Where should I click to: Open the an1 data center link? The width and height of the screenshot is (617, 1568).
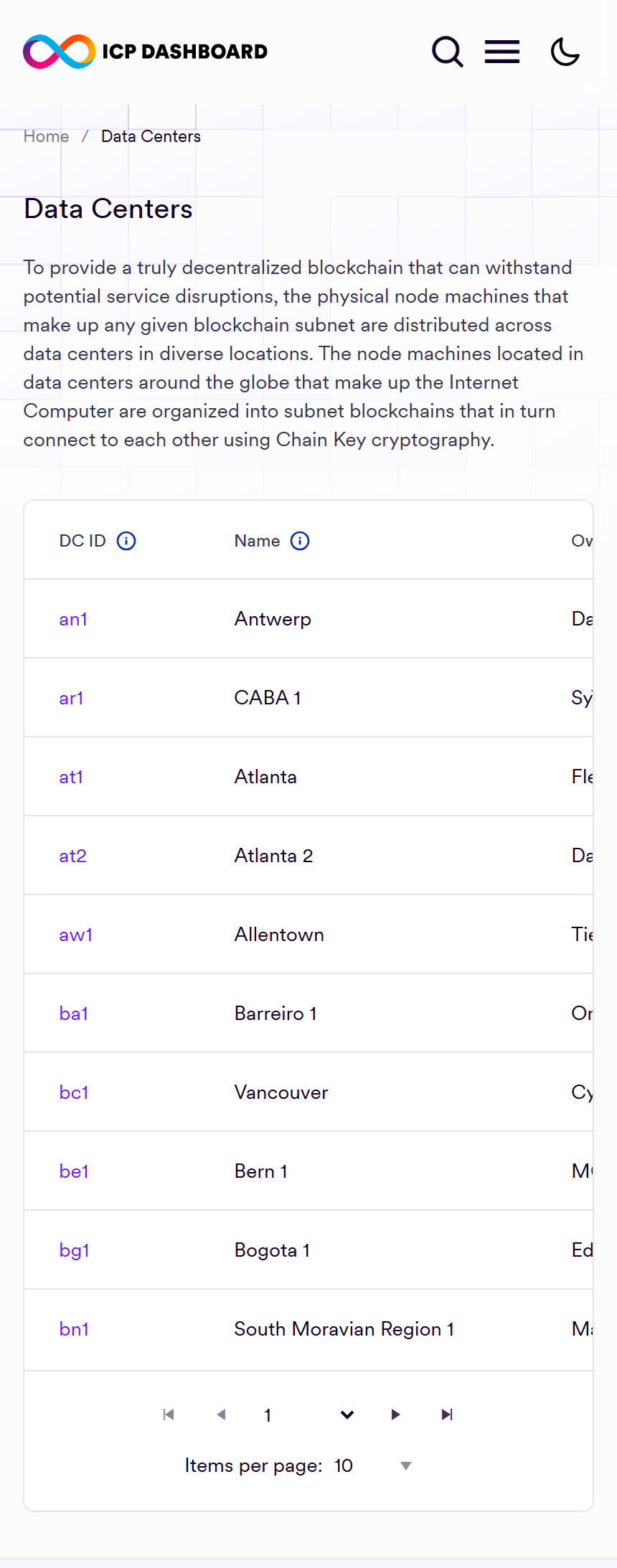pos(73,619)
